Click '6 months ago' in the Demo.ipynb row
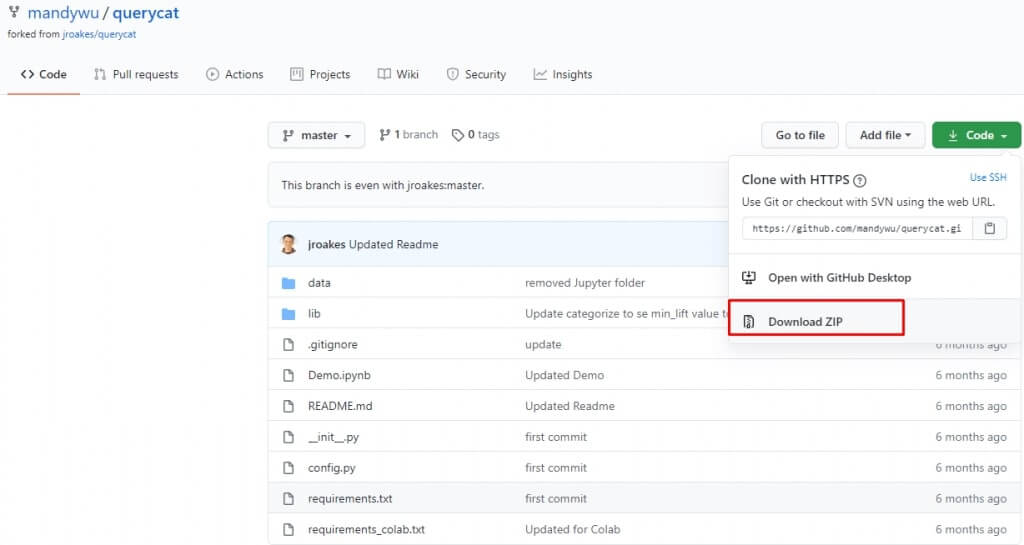Screen dimensions: 1024x545 970,375
